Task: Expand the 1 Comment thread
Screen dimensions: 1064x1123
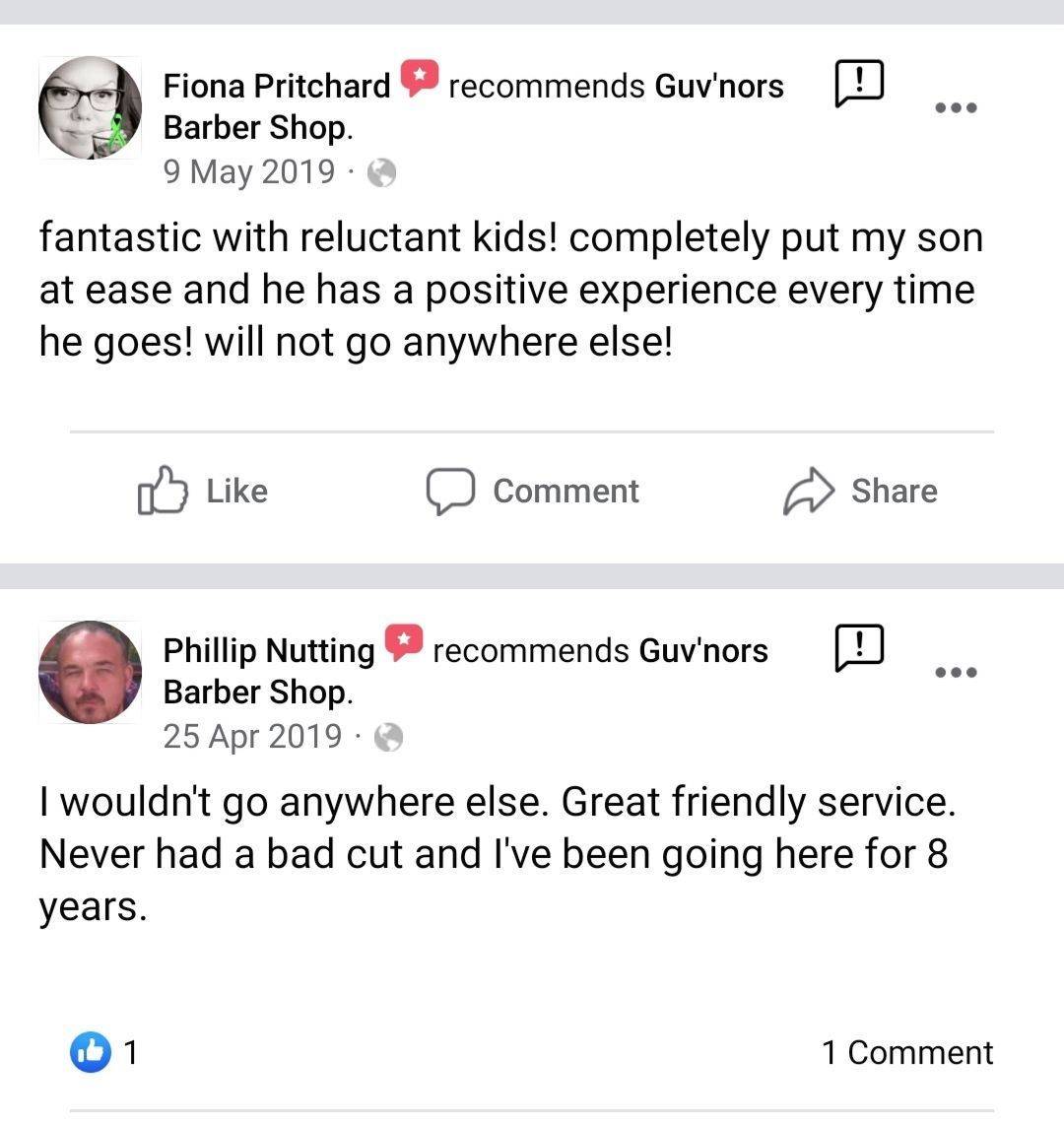Action: [x=907, y=1052]
